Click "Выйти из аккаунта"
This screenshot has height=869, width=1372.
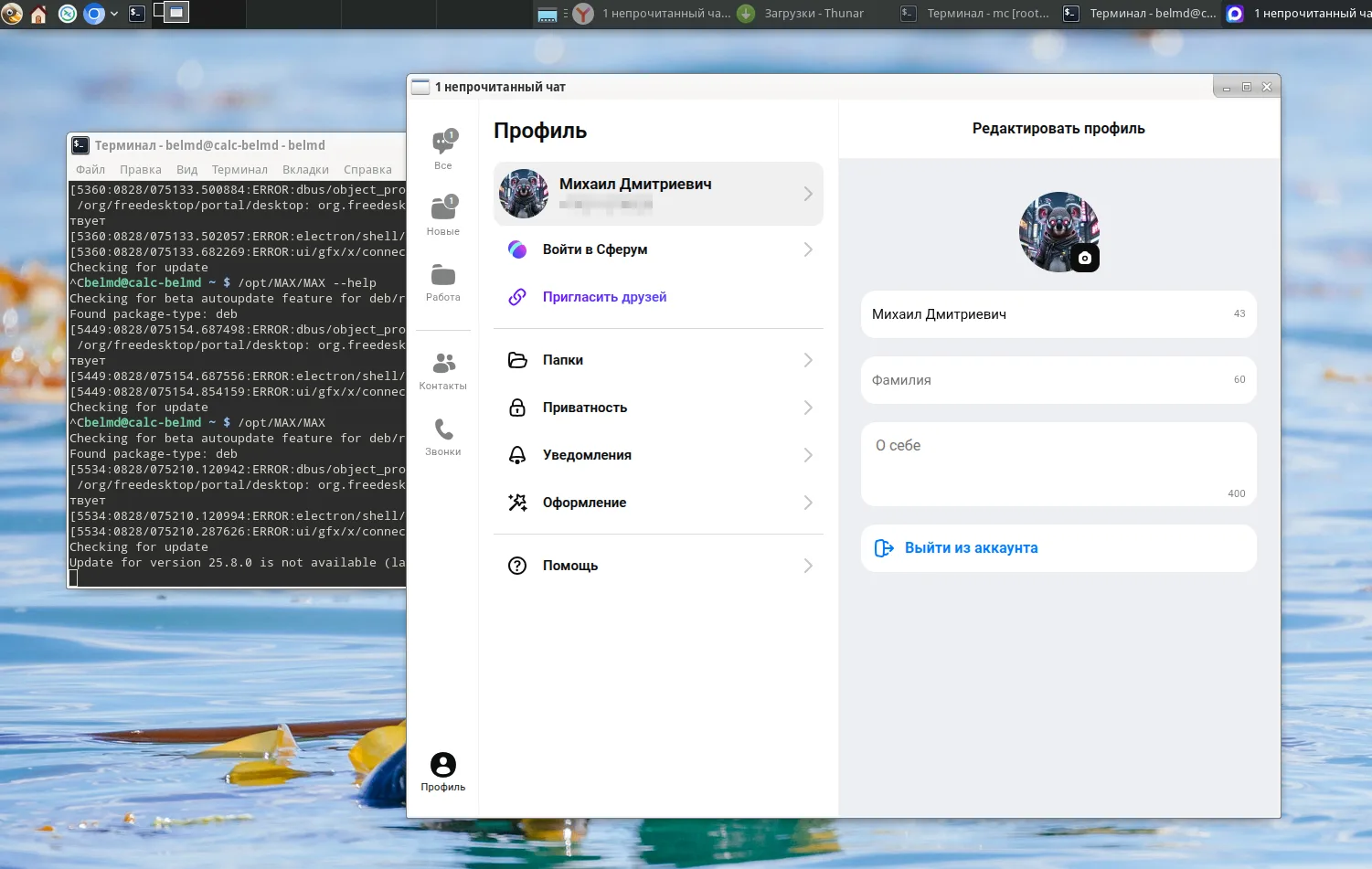pos(971,548)
